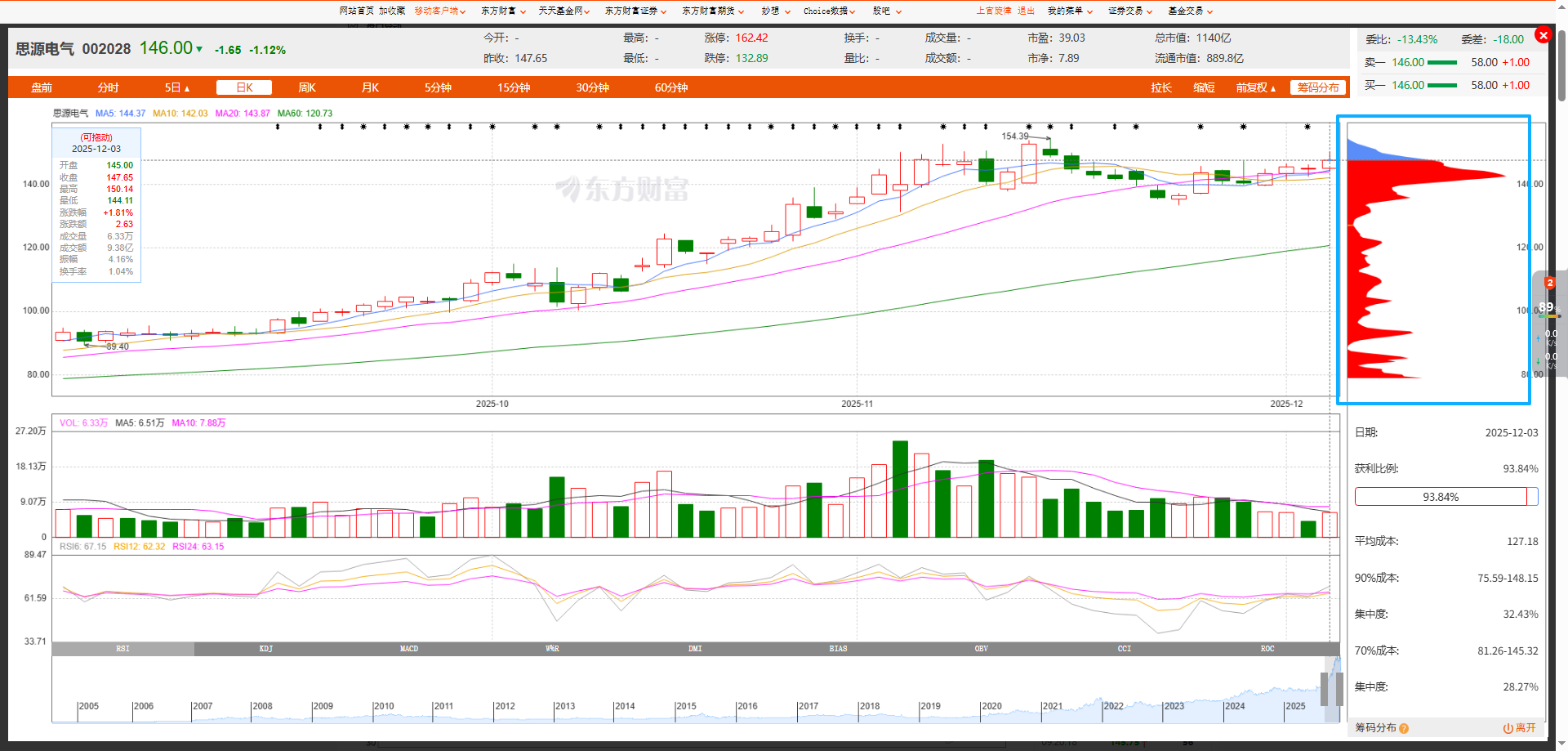Open the 我的菜单 dropdown
The image size is (1568, 751).
[x=1070, y=11]
